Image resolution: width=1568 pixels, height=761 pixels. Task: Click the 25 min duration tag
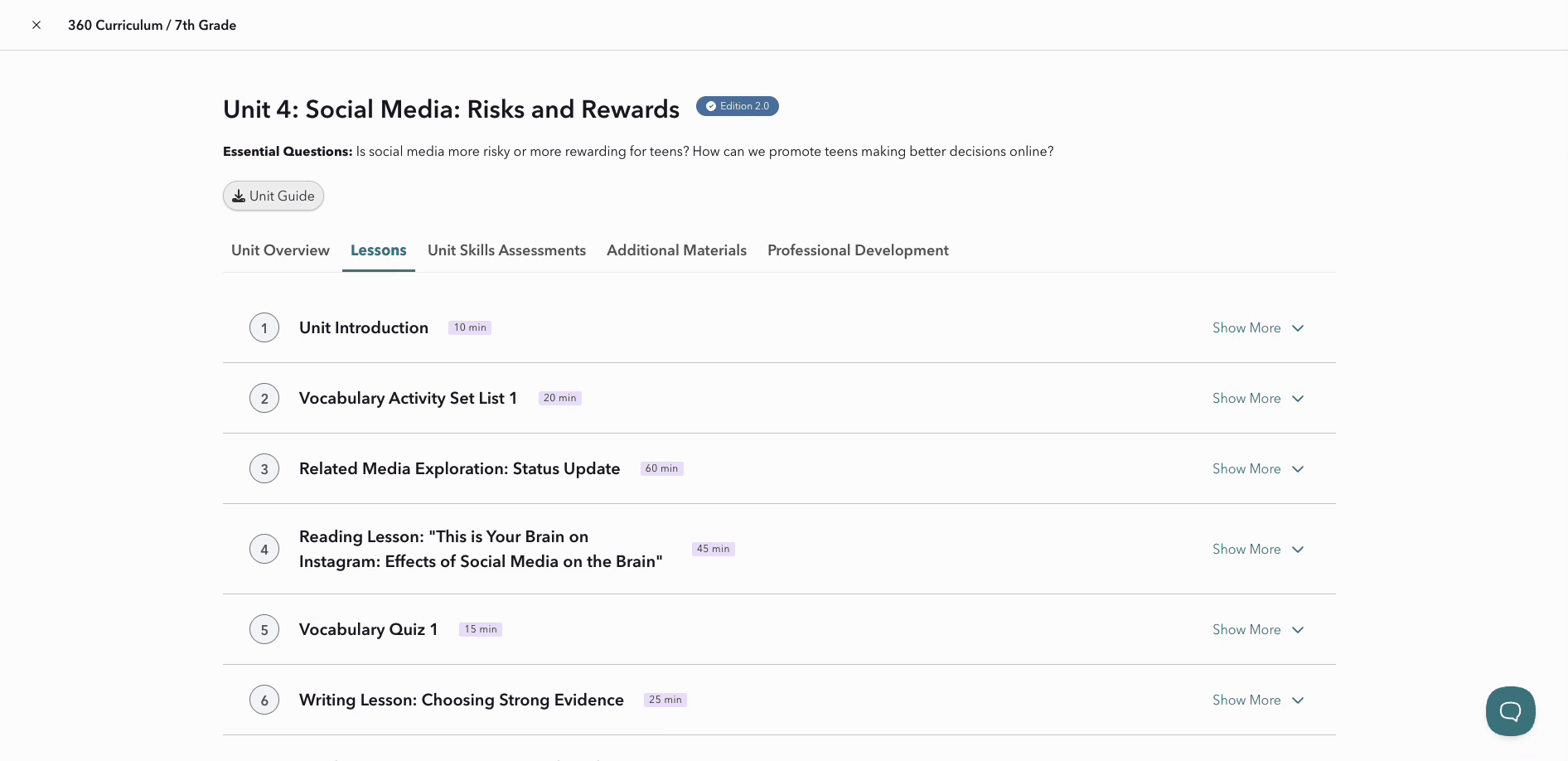pyautogui.click(x=665, y=700)
